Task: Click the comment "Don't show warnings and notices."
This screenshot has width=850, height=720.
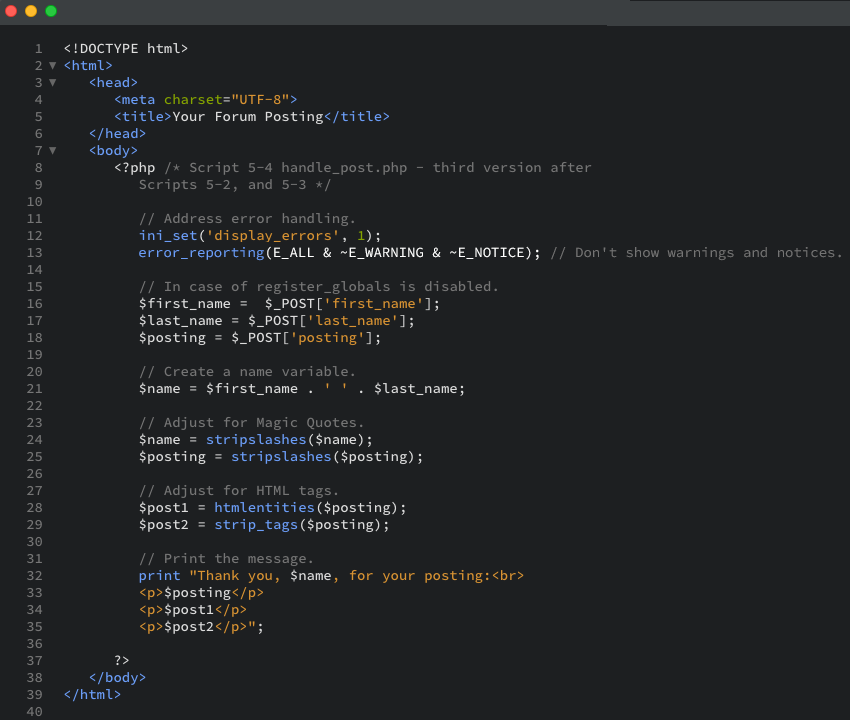Action: point(708,253)
